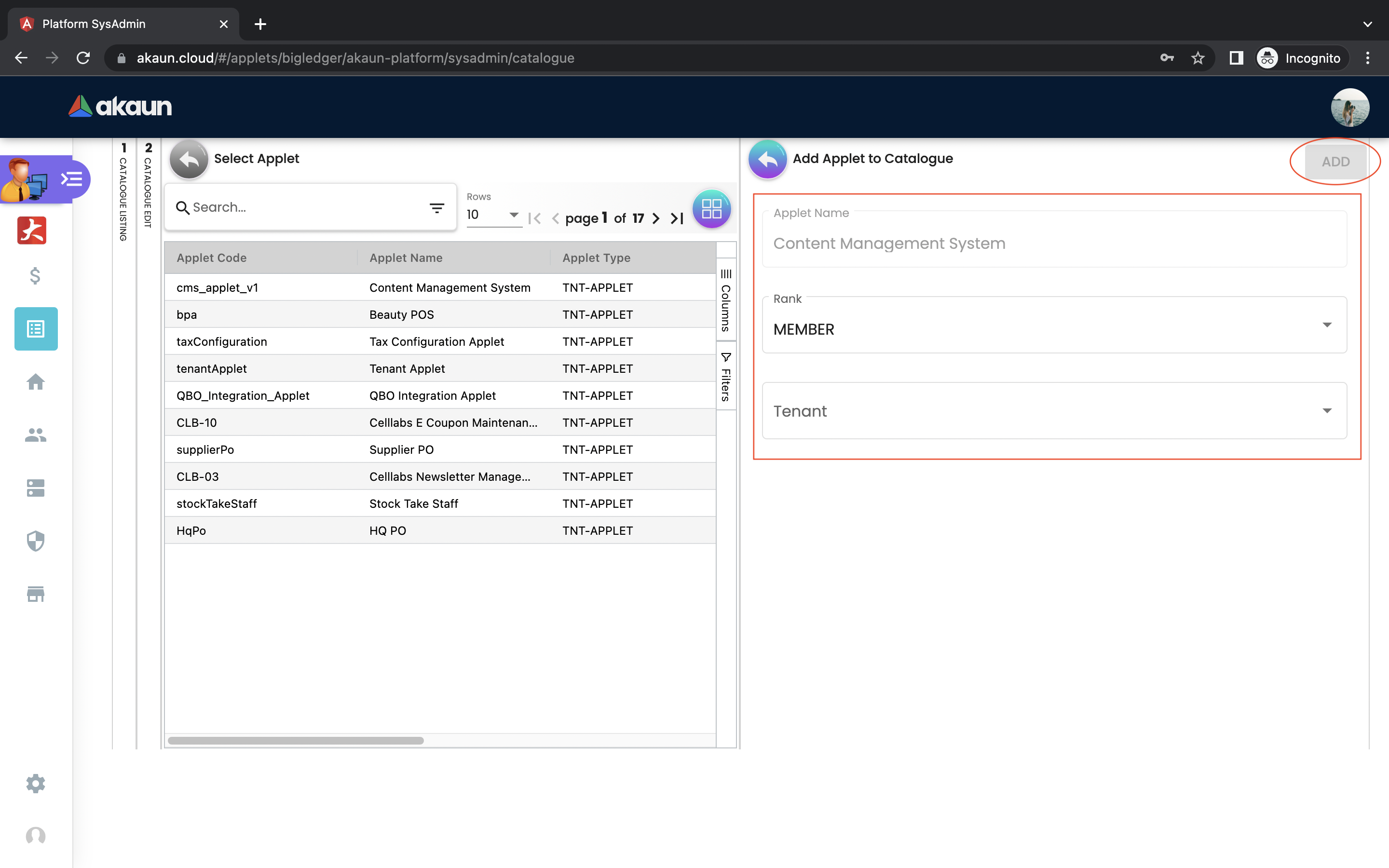Click the shield security sidebar icon
Screen dimensions: 1389x868
[x=35, y=541]
